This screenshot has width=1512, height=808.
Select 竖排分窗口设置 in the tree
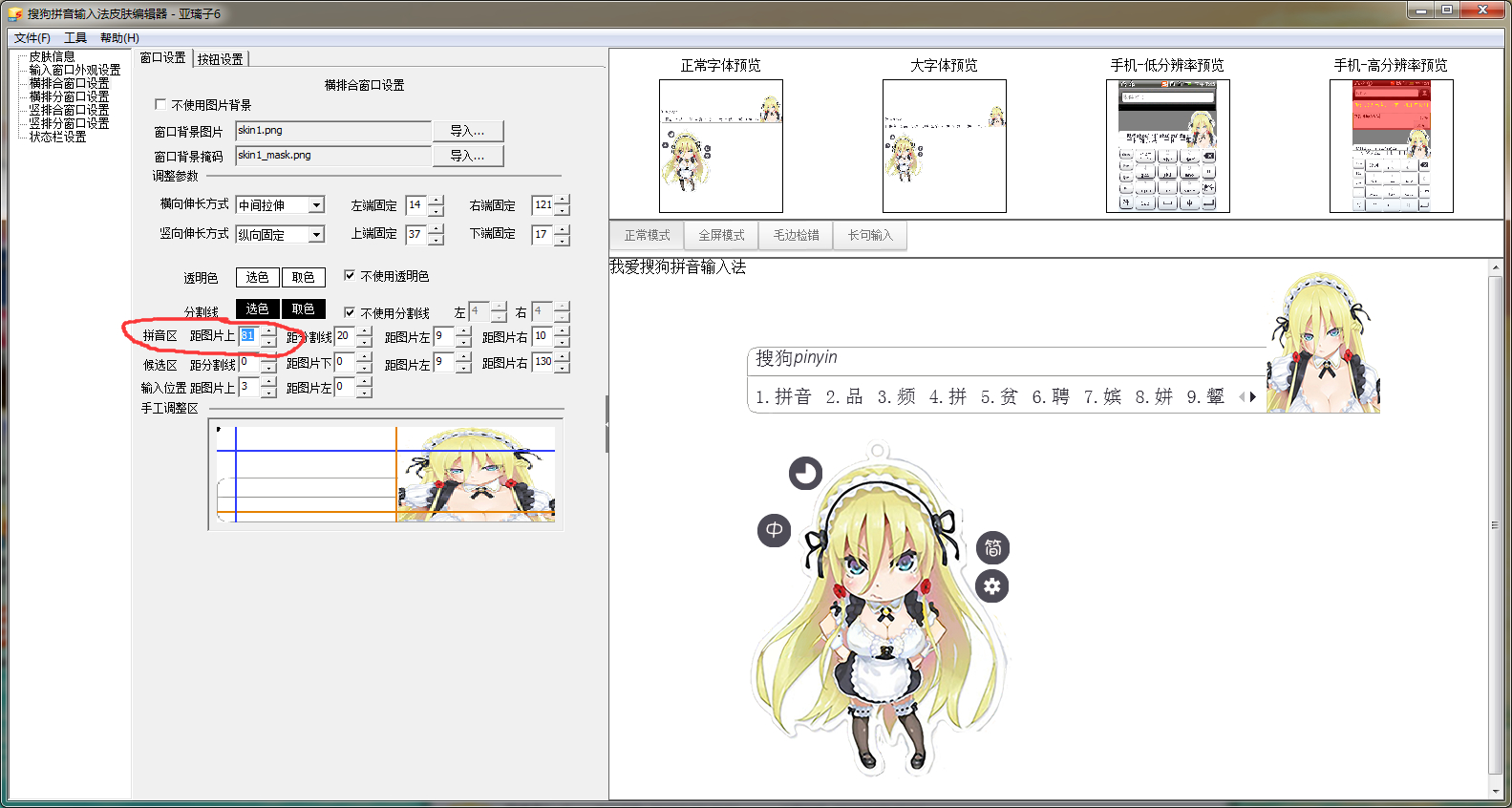pos(69,124)
